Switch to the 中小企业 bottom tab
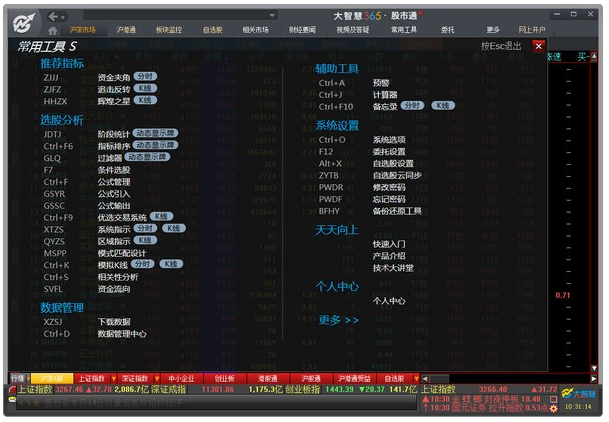609x422 pixels. tap(181, 378)
